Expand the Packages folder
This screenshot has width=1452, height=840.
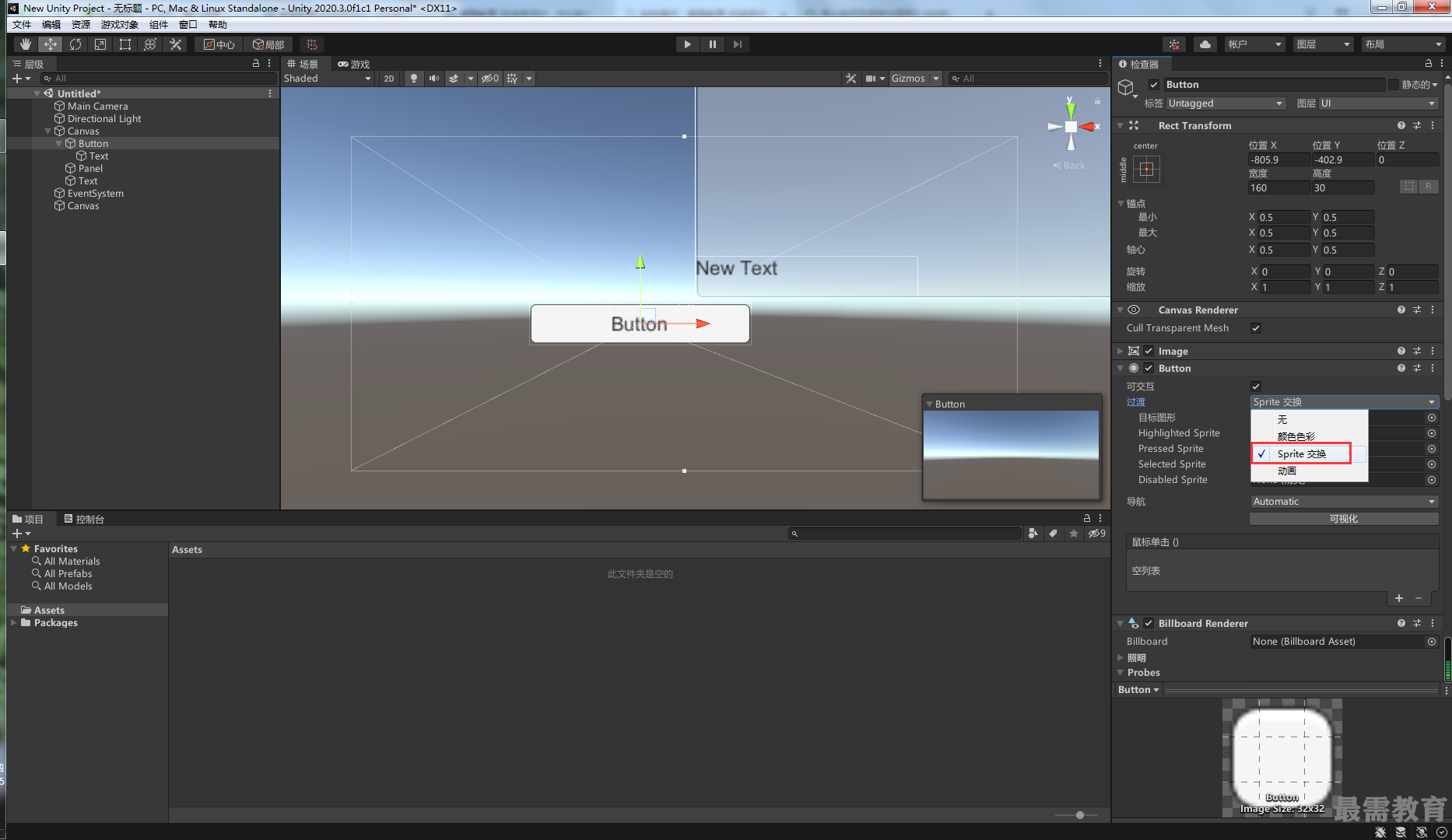(x=13, y=623)
